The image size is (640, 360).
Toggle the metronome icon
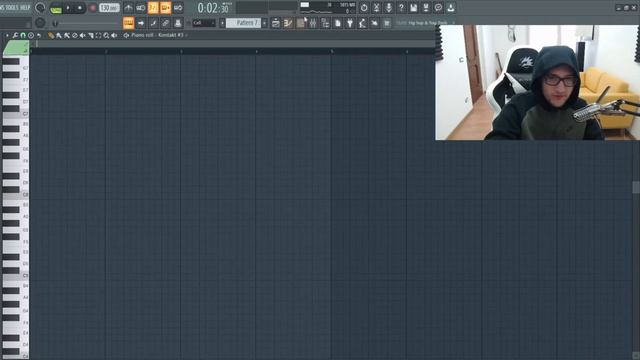(x=128, y=8)
